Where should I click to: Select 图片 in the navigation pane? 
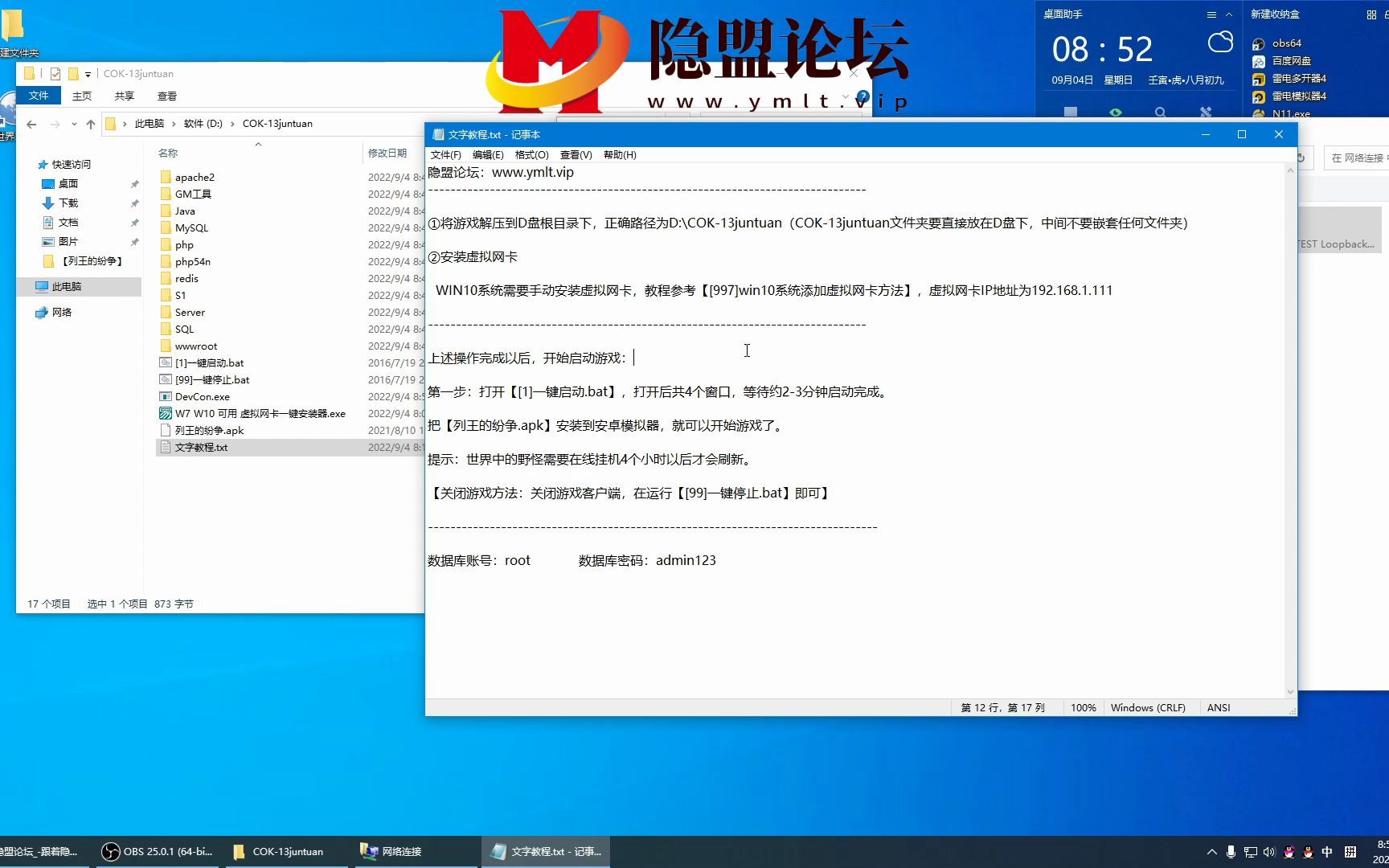pos(68,242)
